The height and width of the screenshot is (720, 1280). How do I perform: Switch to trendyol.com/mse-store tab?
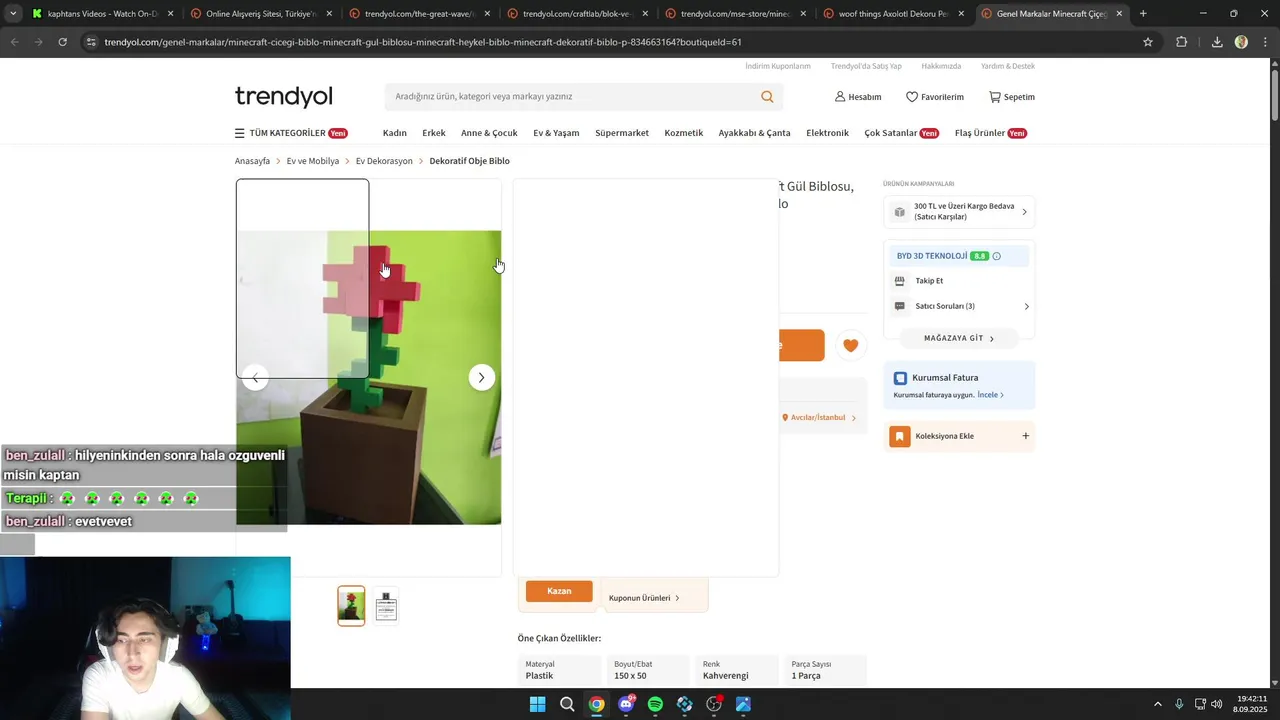point(734,14)
